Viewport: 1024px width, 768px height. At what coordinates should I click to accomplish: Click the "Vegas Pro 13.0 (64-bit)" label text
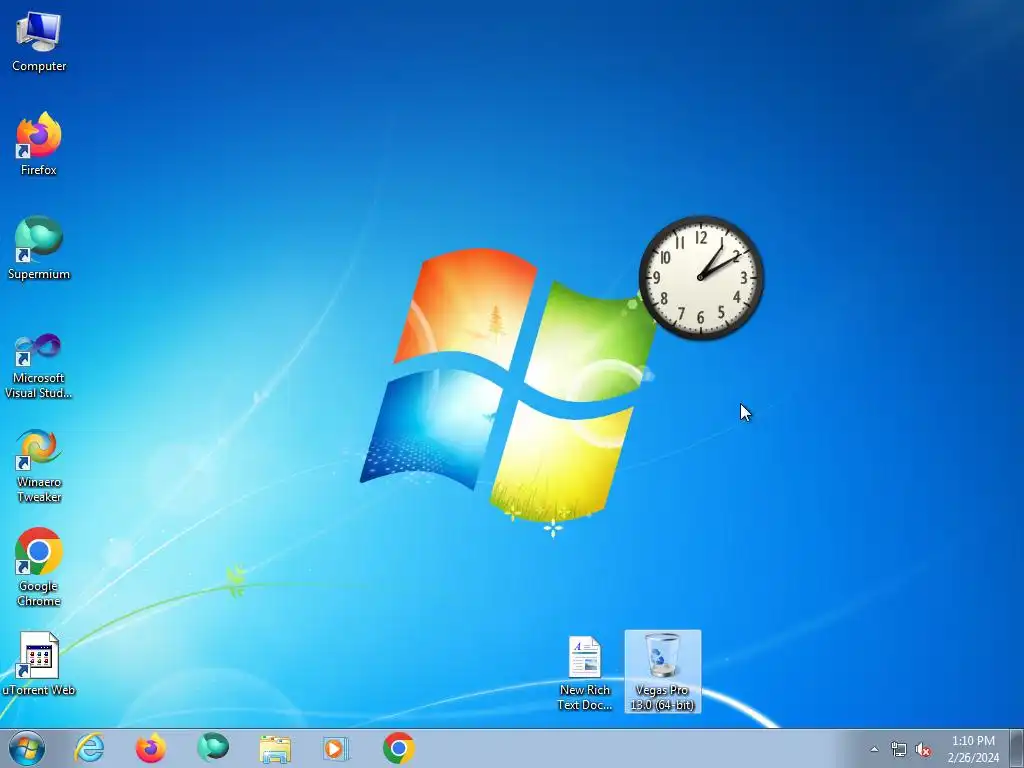point(662,697)
